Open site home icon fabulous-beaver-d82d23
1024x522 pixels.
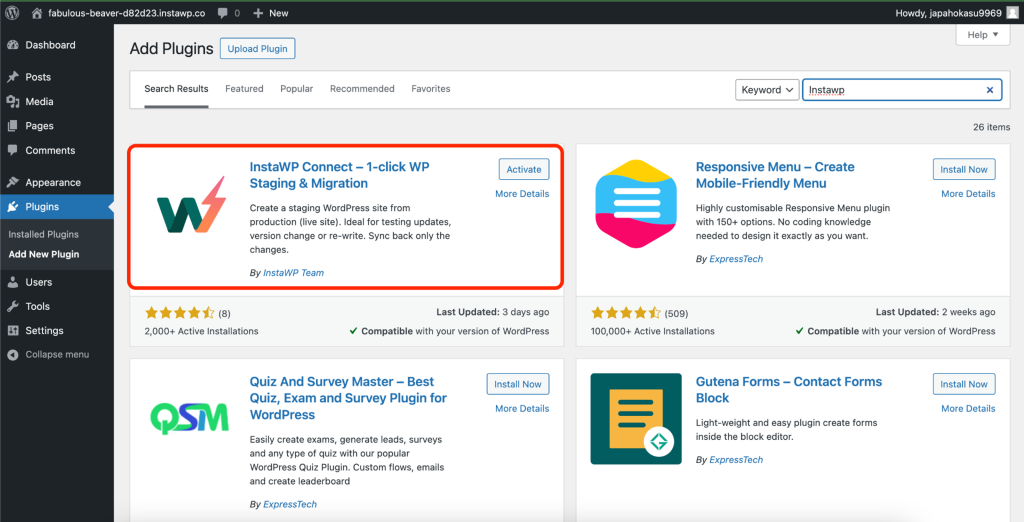coord(37,13)
